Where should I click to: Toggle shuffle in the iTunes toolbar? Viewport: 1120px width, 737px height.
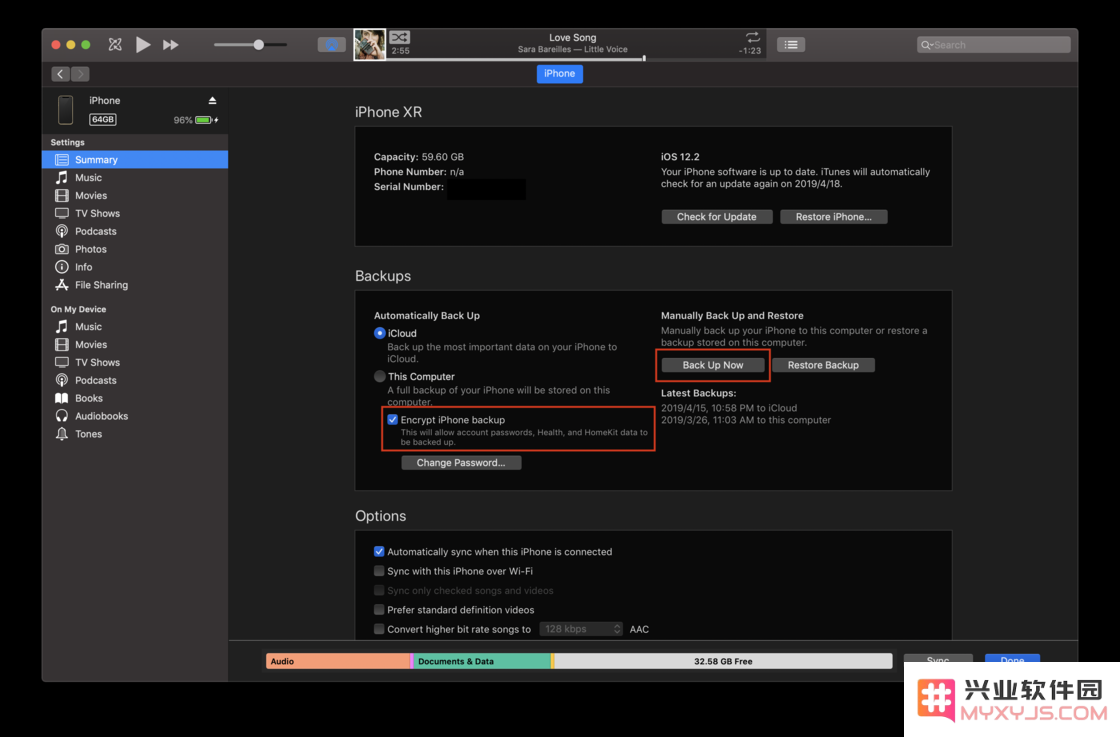tap(115, 44)
